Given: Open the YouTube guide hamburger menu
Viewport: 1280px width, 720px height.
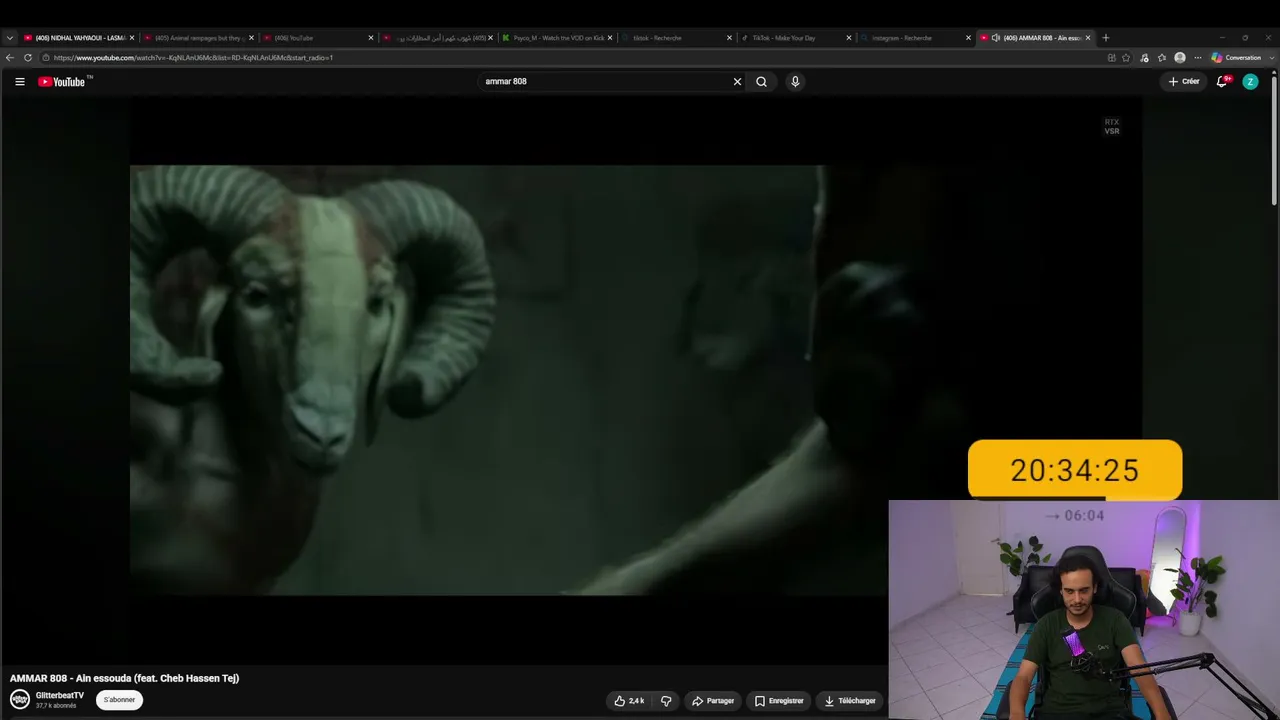Looking at the screenshot, I should click(19, 82).
